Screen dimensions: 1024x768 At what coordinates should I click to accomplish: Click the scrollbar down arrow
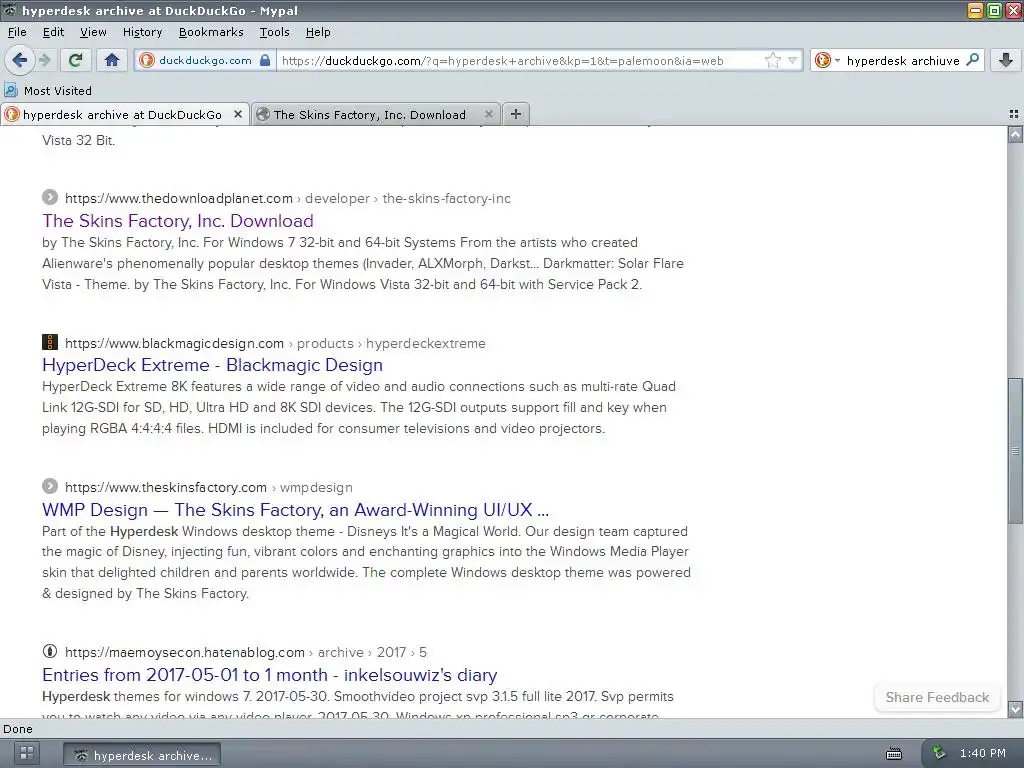point(1016,709)
